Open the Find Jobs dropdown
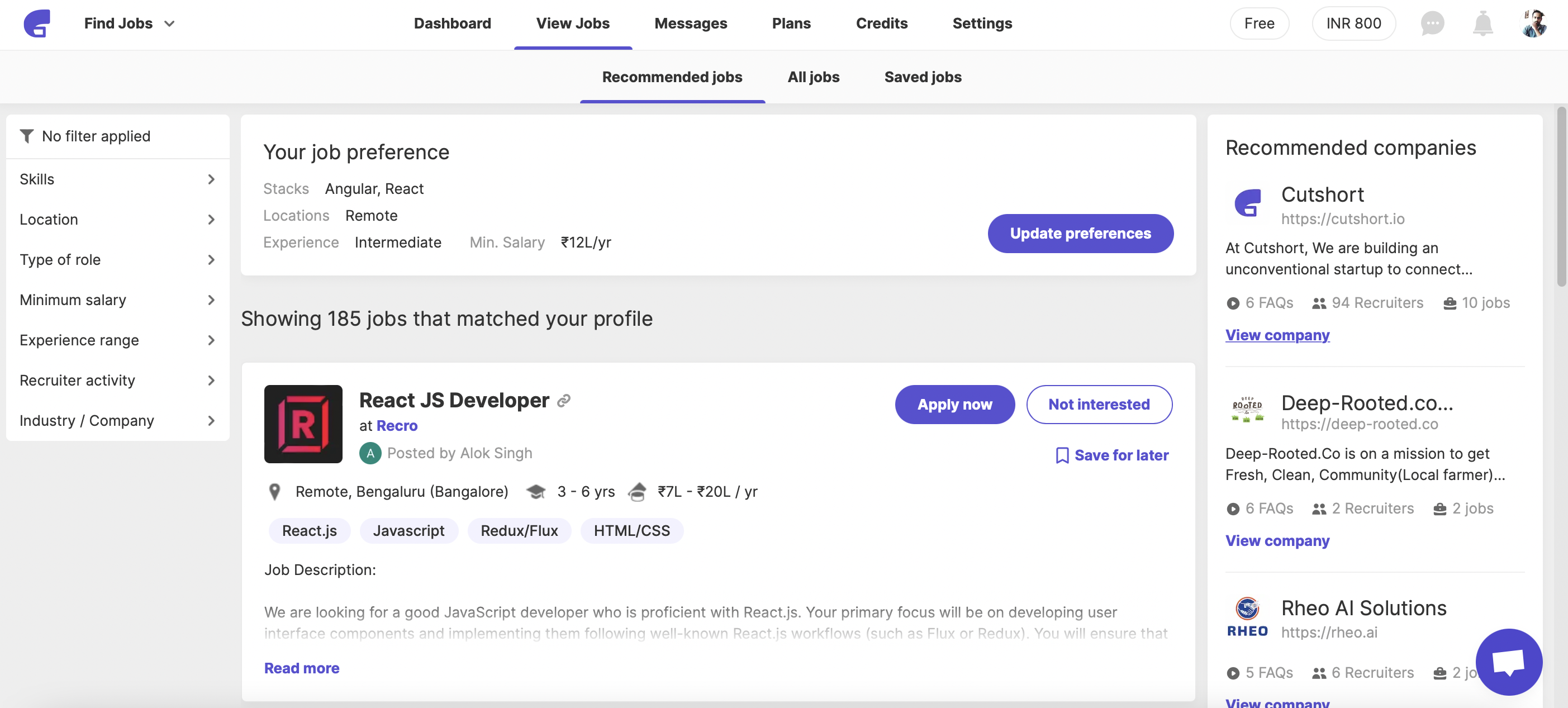Viewport: 1568px width, 708px height. tap(130, 23)
